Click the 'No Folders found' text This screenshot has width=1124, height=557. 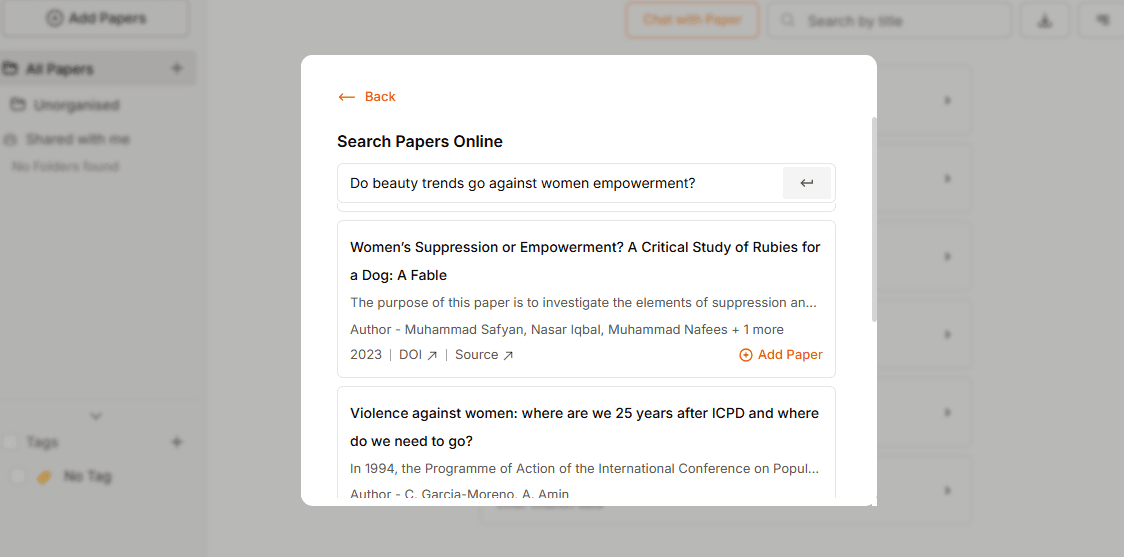(65, 167)
